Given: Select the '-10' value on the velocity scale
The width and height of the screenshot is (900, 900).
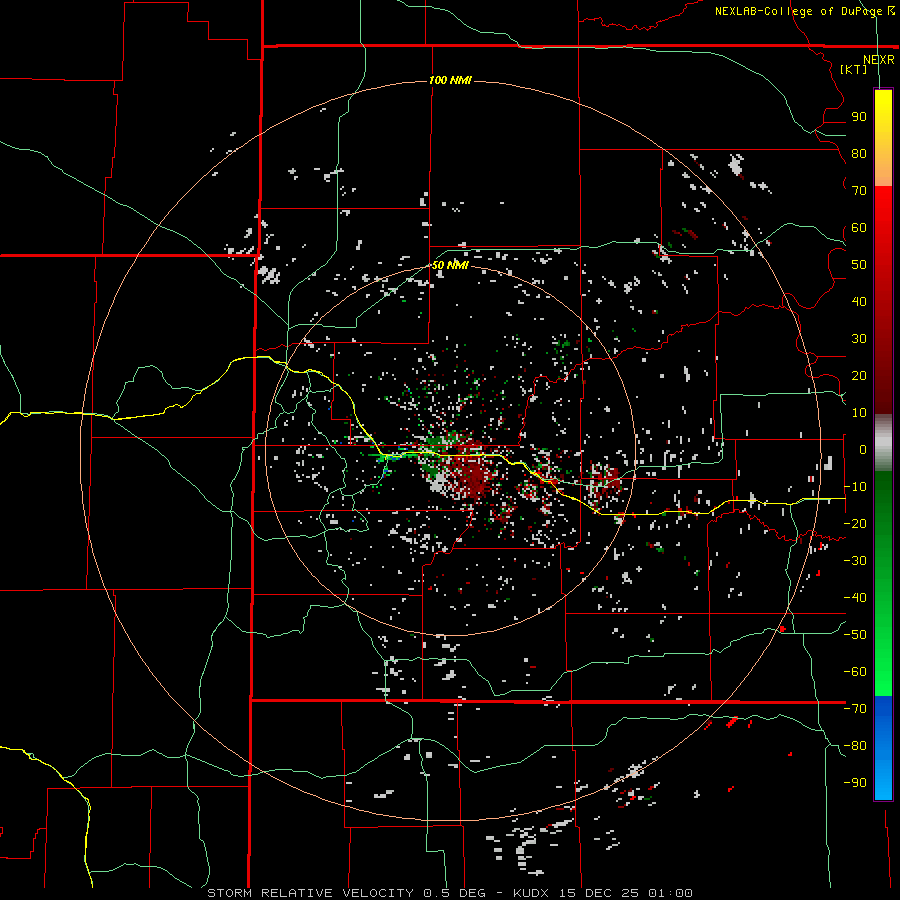Looking at the screenshot, I should coord(855,487).
